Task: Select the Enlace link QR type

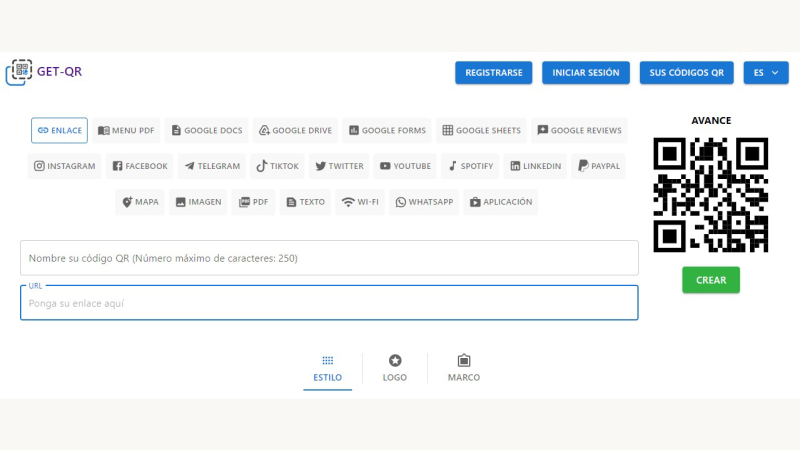Action: 59,130
